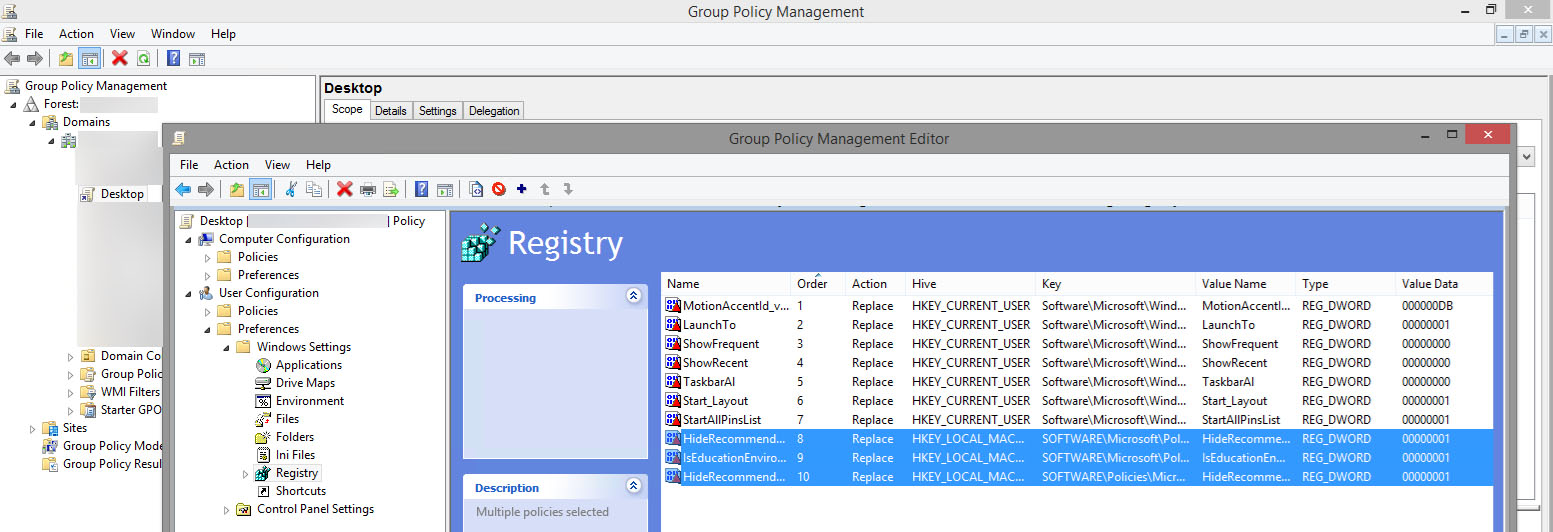
Task: Expand Preferences under Computer Configuration
Action: [x=208, y=276]
